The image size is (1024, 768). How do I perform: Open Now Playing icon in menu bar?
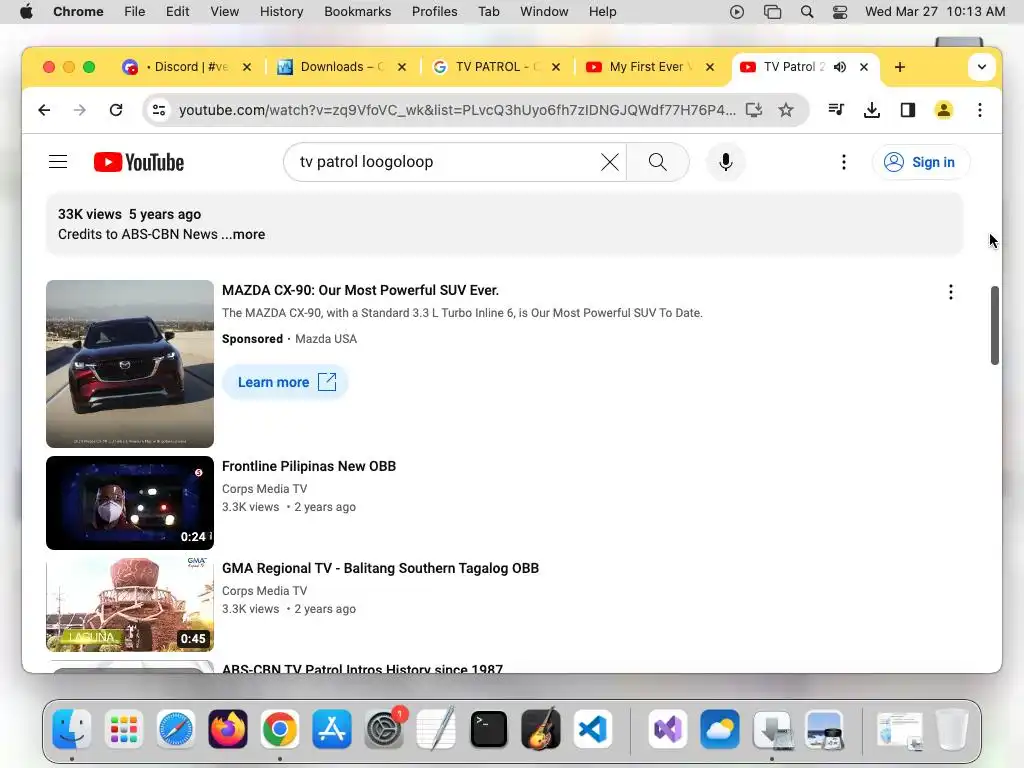pyautogui.click(x=737, y=12)
